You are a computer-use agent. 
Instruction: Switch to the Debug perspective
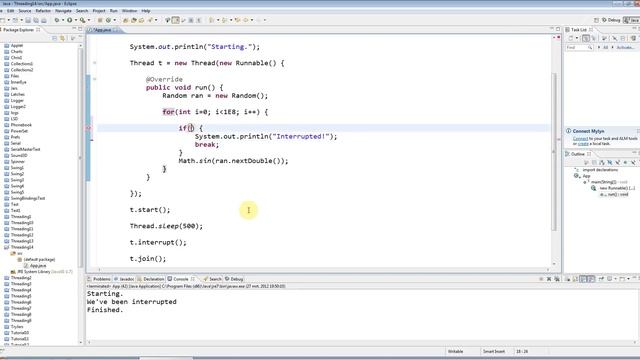(611, 20)
